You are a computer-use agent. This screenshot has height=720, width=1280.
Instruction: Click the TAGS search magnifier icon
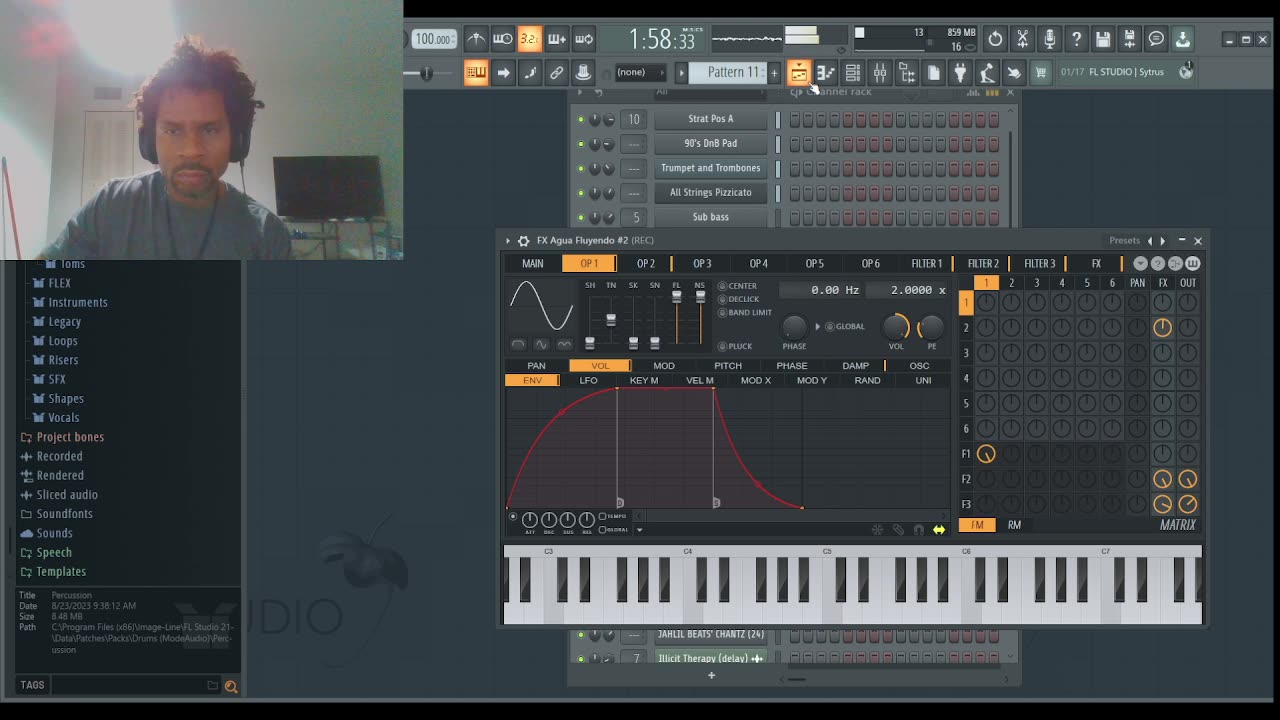click(x=231, y=686)
